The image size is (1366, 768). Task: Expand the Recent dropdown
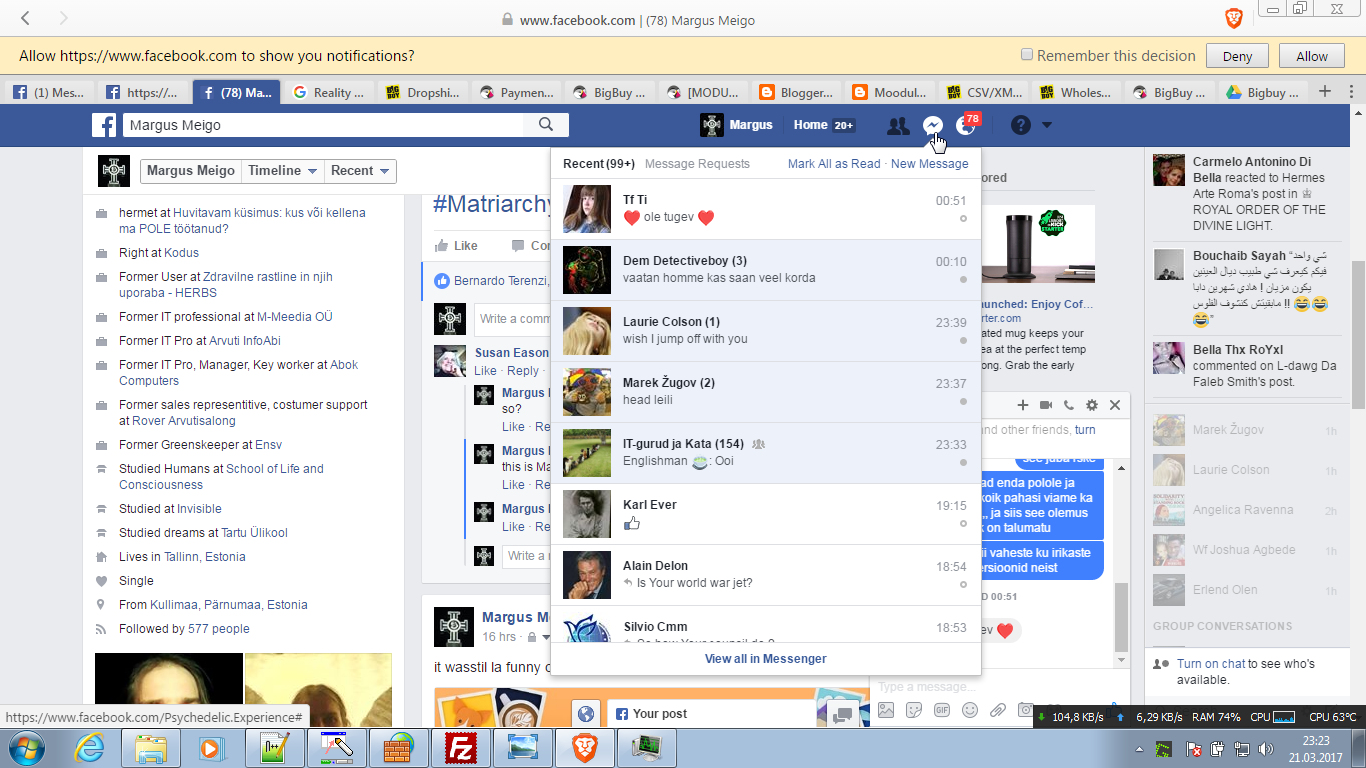[360, 171]
